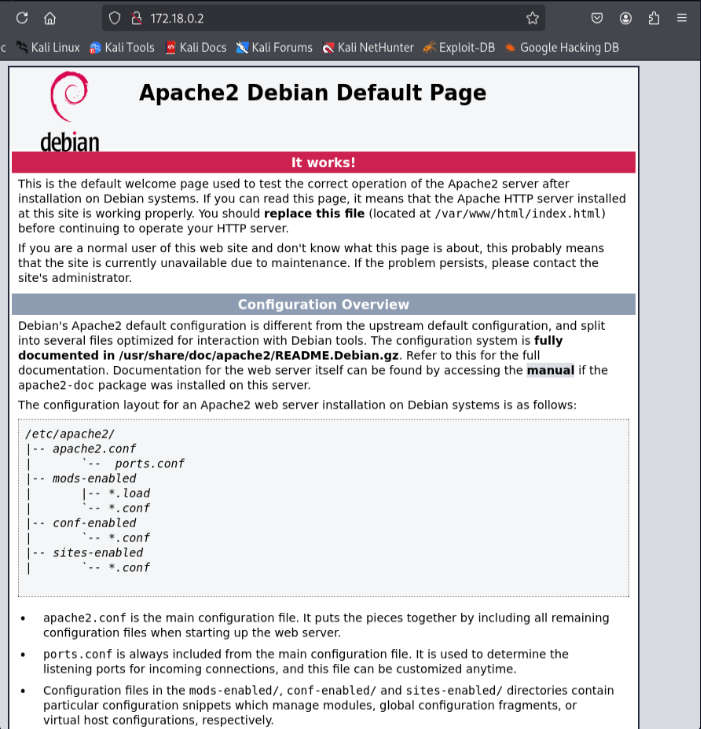Open the Exploit-DB bookmark
701x729 pixels.
(459, 47)
